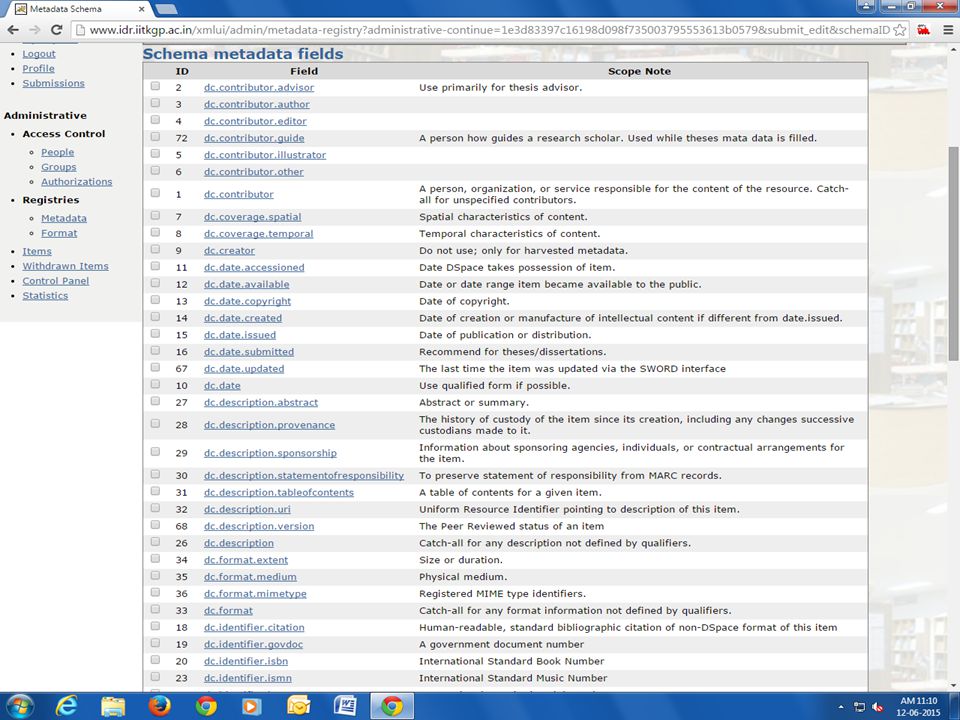Open a new browser tab
The image size is (960, 720).
(x=167, y=9)
